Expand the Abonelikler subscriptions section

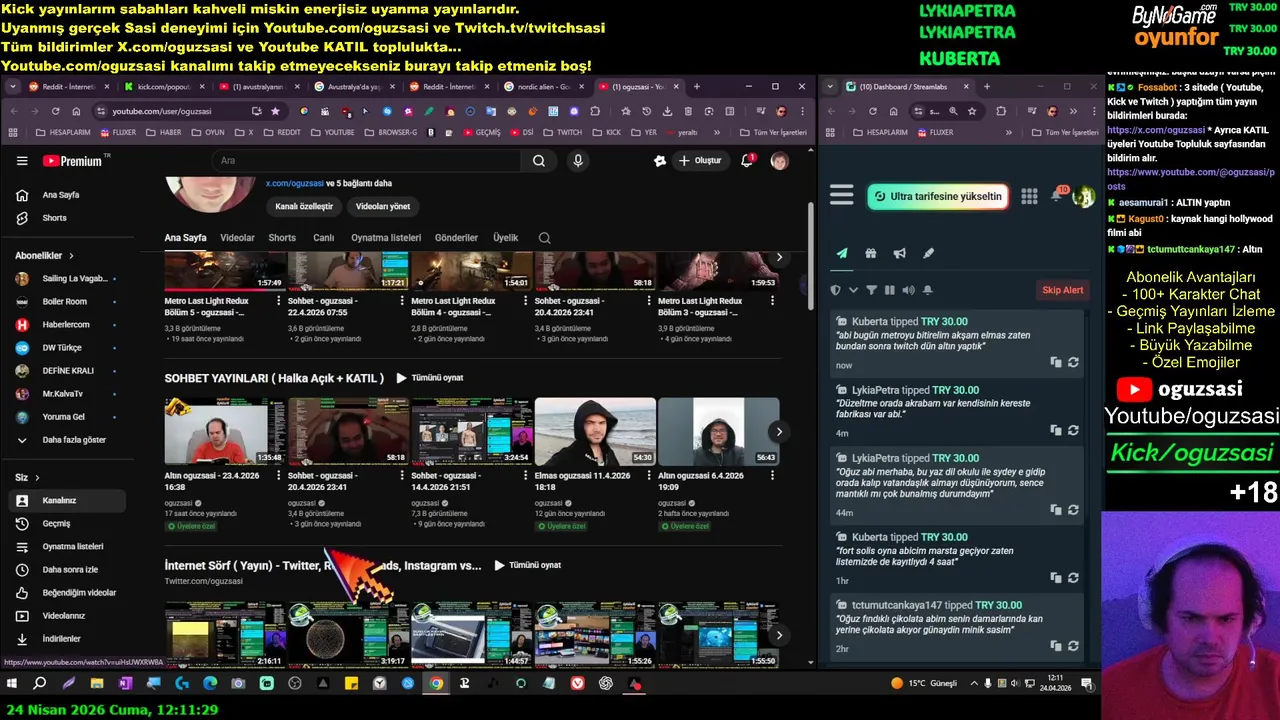click(44, 256)
